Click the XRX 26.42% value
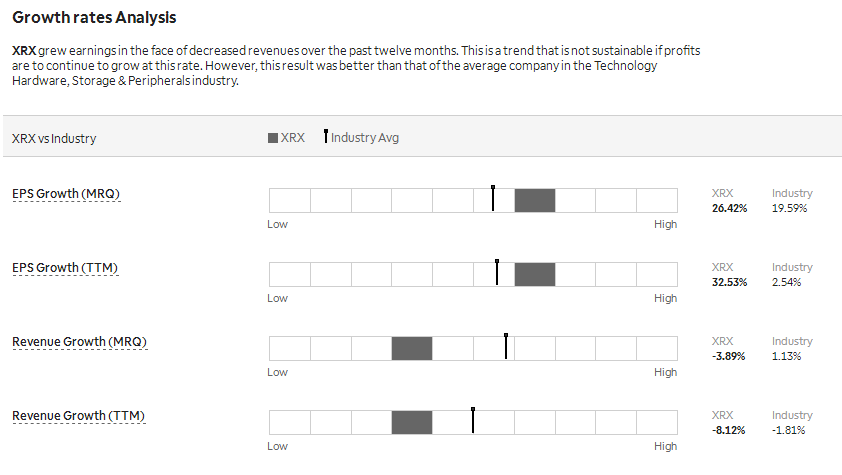842x475 pixels. click(729, 208)
